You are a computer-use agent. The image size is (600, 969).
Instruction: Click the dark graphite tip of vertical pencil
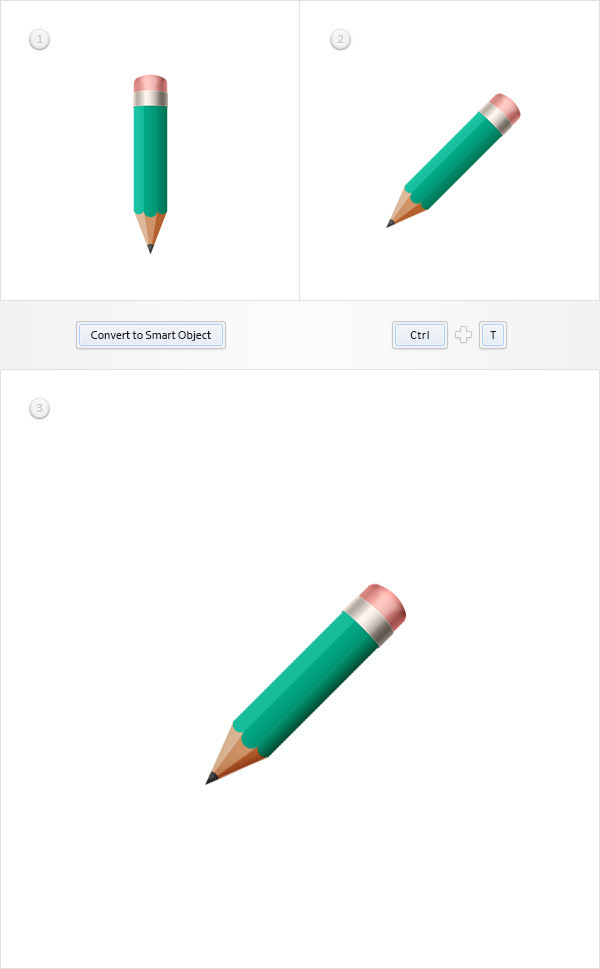150,249
